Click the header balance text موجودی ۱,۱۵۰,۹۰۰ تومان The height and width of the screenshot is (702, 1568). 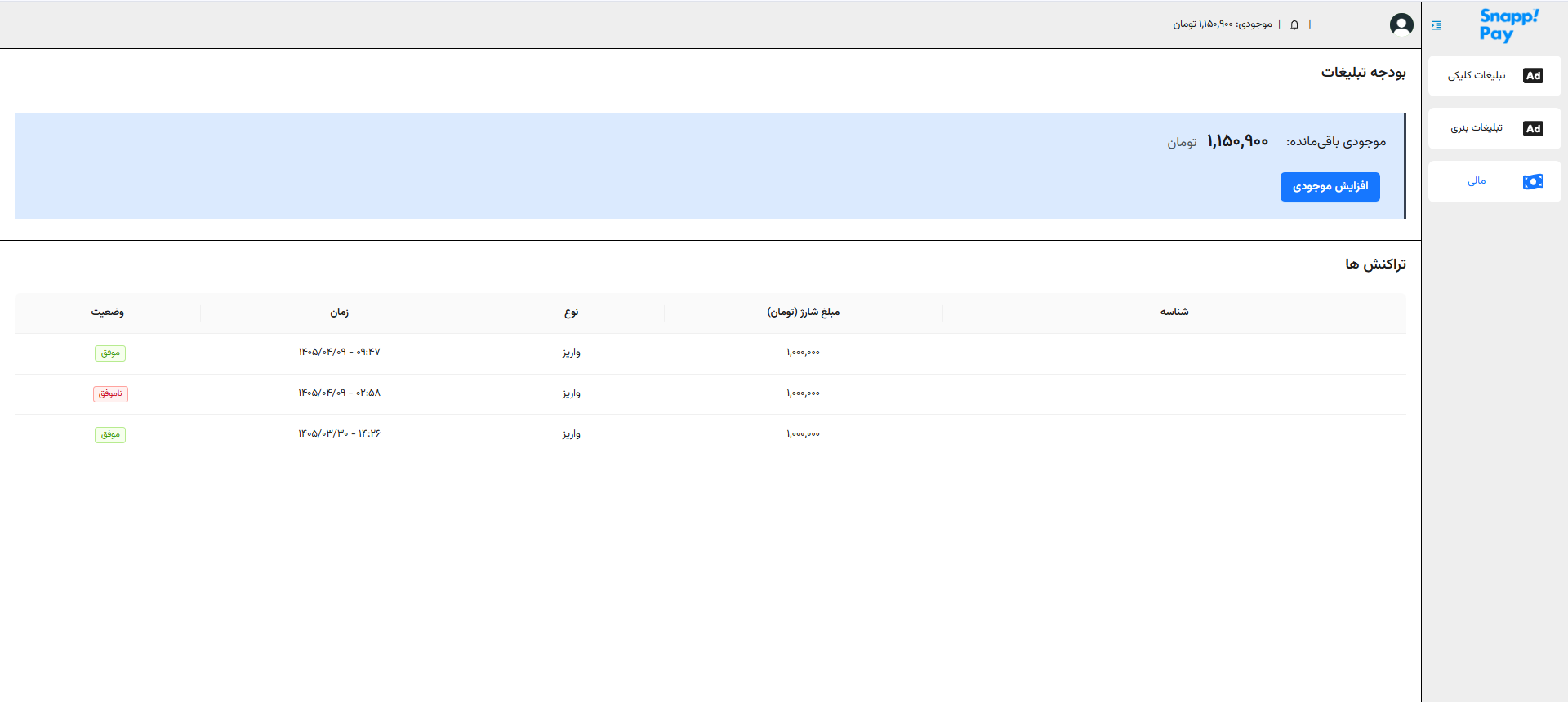tap(1223, 24)
